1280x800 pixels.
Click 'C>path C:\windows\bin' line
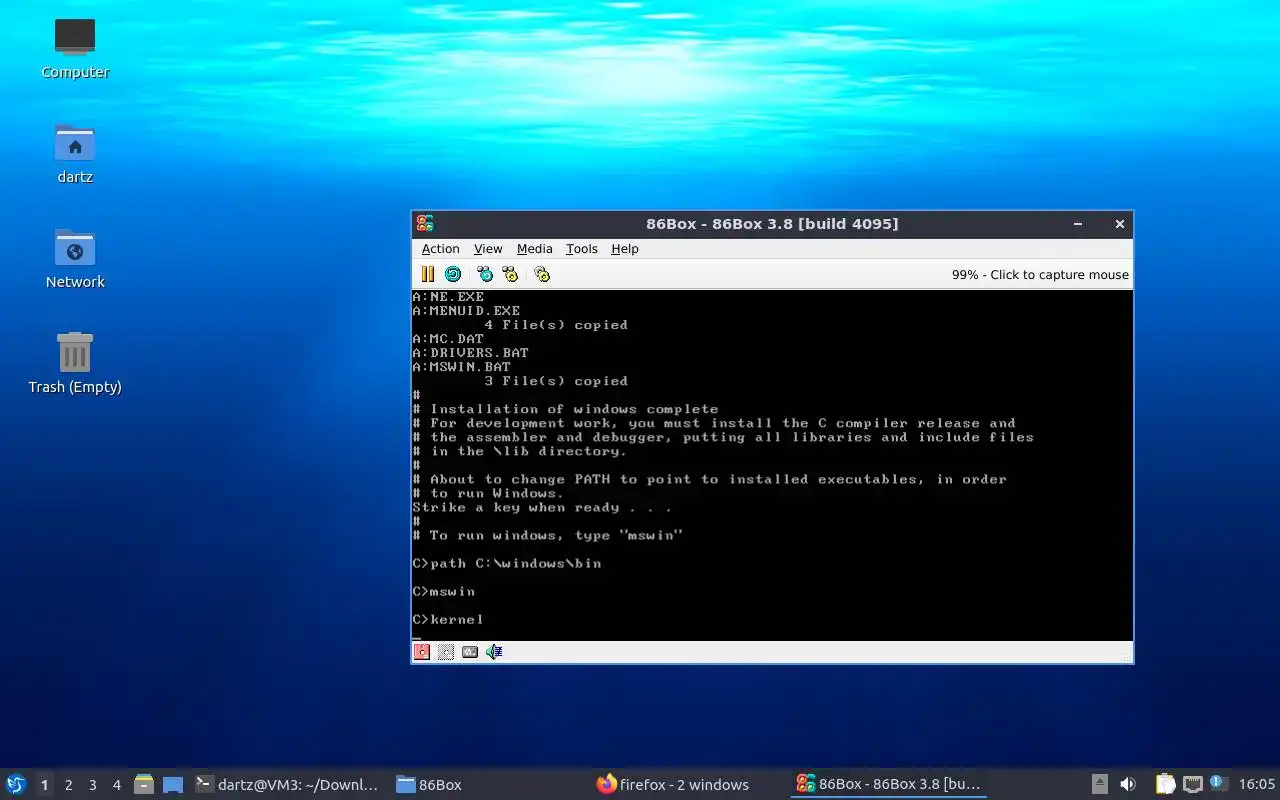click(507, 563)
